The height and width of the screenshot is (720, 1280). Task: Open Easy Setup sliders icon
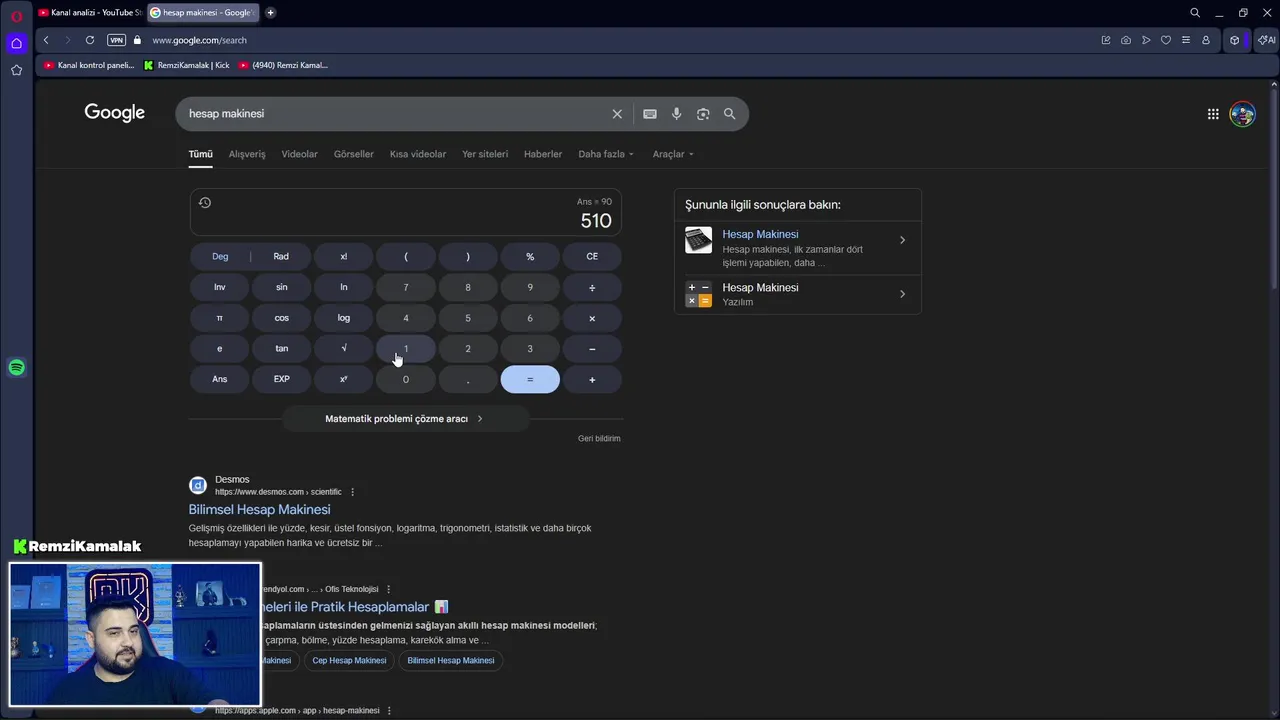pyautogui.click(x=1186, y=40)
